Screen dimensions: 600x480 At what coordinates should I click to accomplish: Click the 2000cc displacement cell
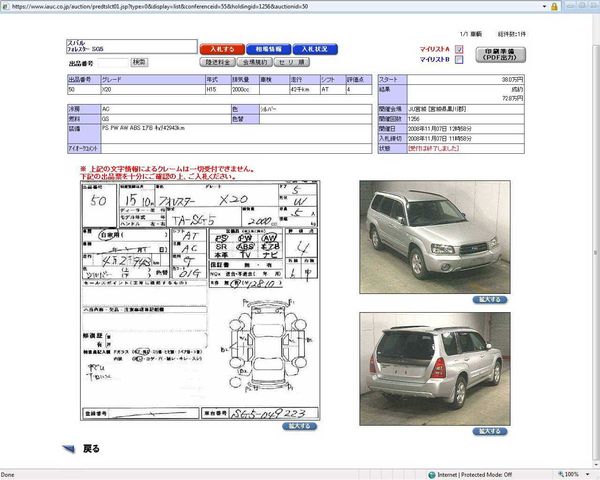click(x=245, y=89)
